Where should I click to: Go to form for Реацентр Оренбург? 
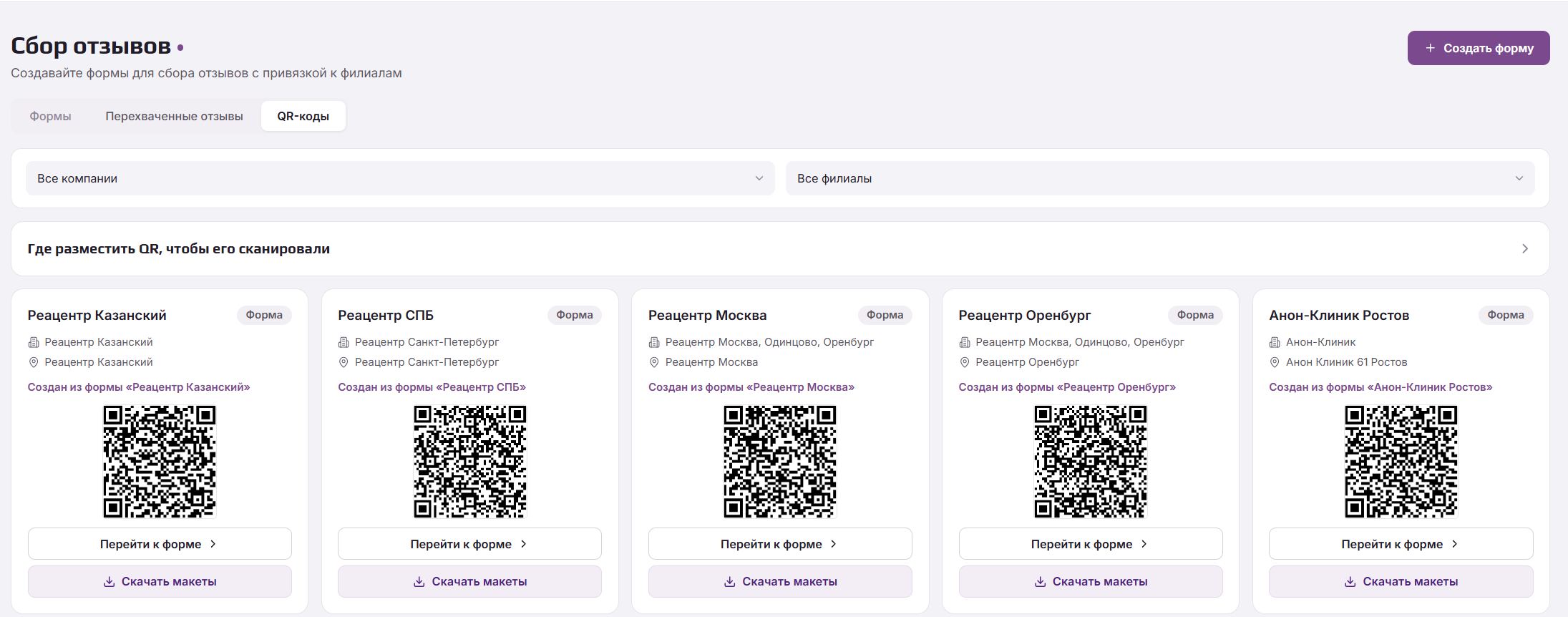1091,544
